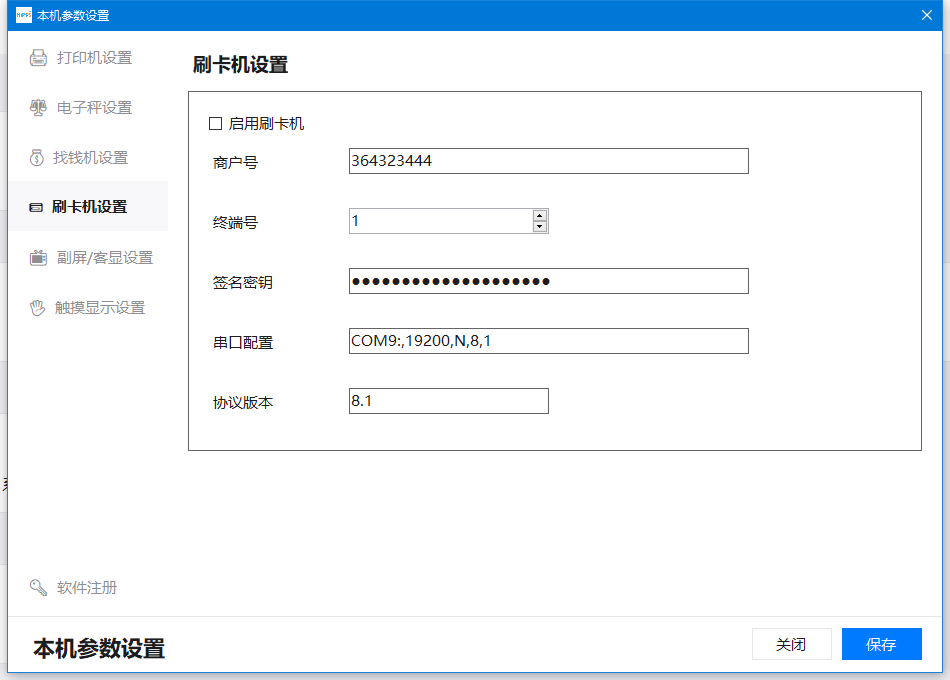Close the 本机参数设置 window
Image resolution: width=950 pixels, height=680 pixels.
click(926, 15)
